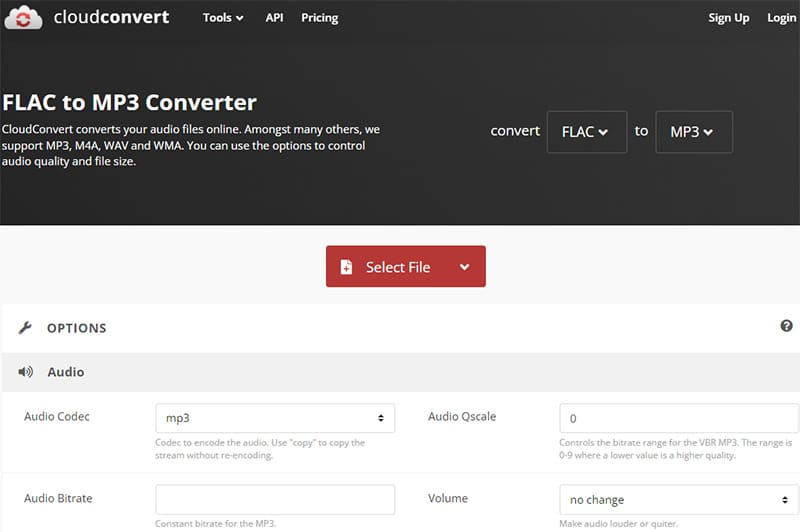Click the 'to' label between format dropdowns
The width and height of the screenshot is (800, 532).
[x=641, y=131]
